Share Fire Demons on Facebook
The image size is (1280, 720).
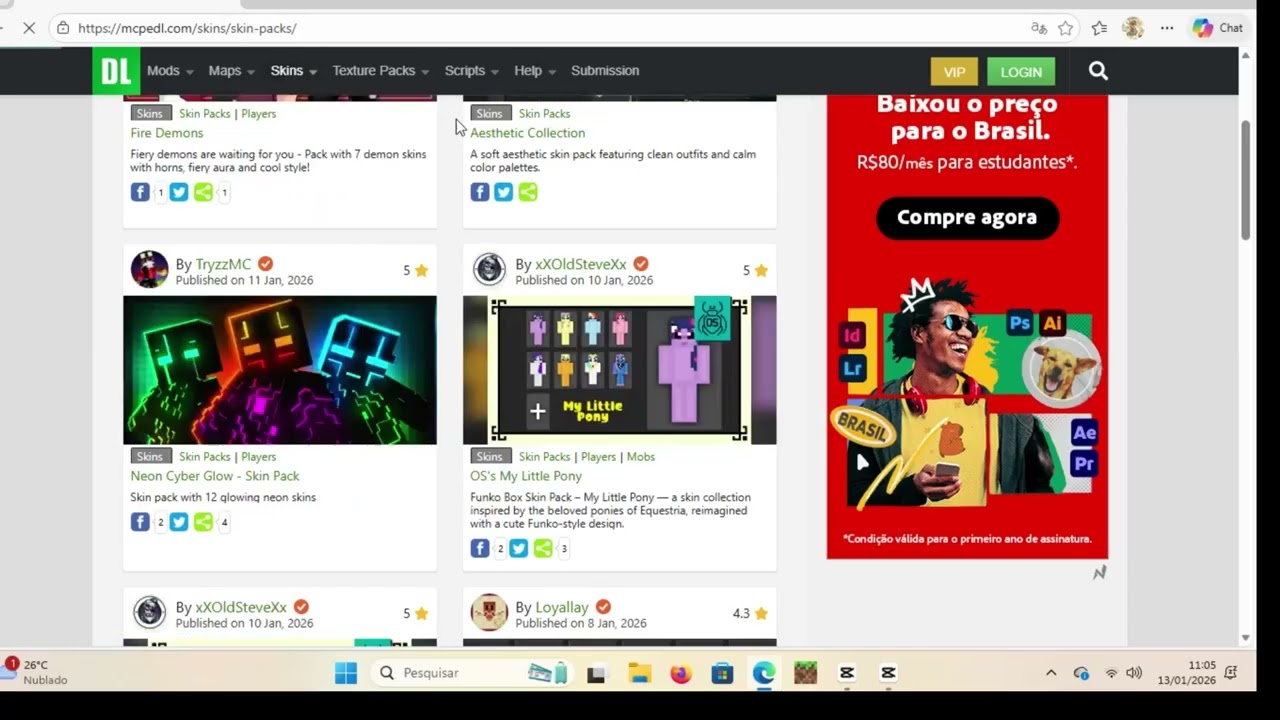tap(140, 192)
